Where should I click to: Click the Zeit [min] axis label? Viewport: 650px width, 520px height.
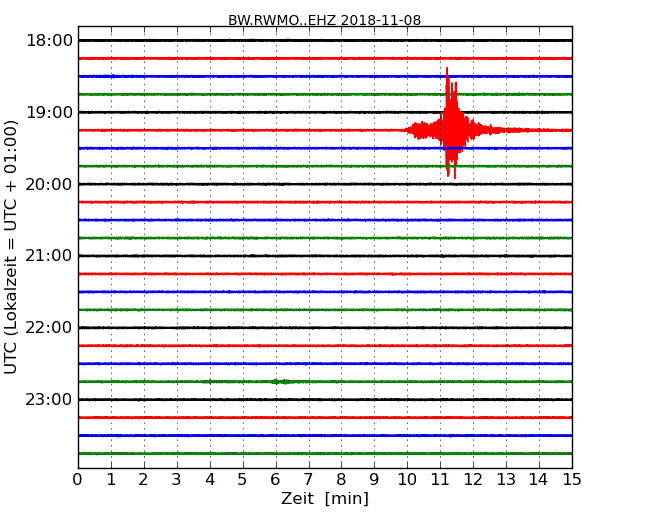tap(325, 498)
